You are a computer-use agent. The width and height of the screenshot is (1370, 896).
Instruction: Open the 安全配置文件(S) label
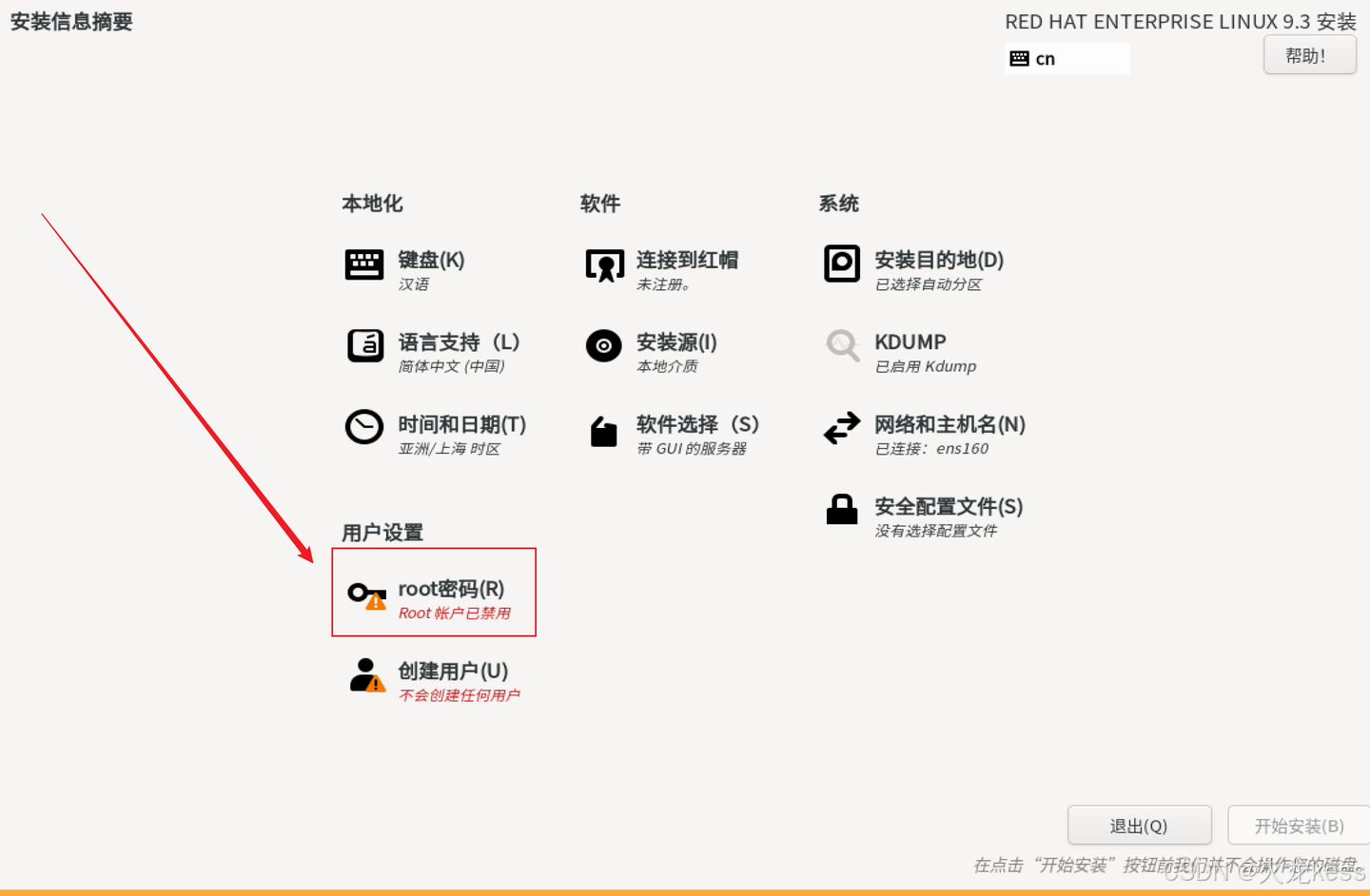pyautogui.click(x=949, y=506)
